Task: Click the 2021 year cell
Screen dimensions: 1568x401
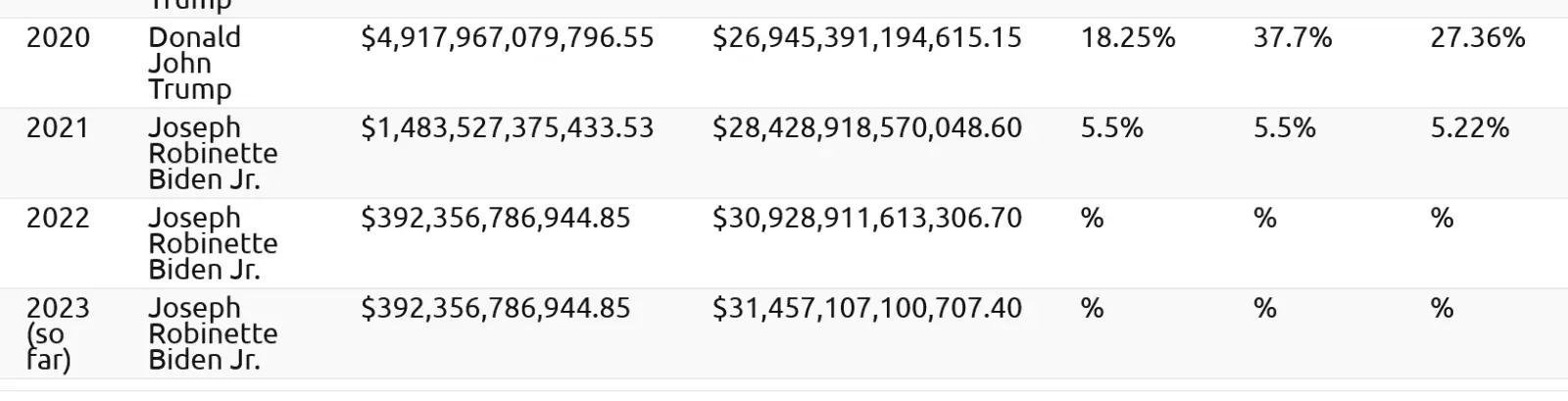Action: [x=58, y=128]
